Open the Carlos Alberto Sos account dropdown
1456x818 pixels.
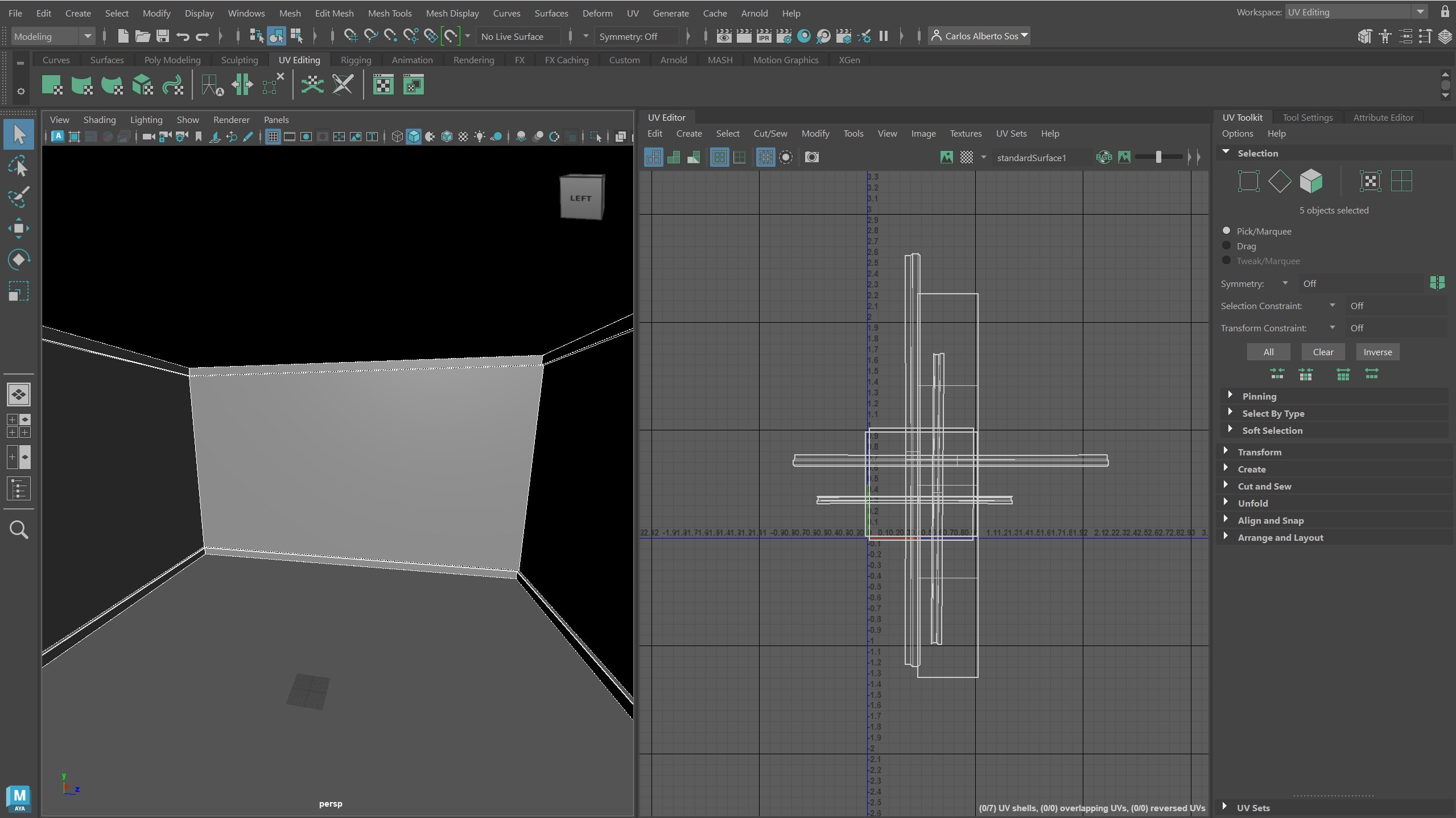tap(979, 36)
